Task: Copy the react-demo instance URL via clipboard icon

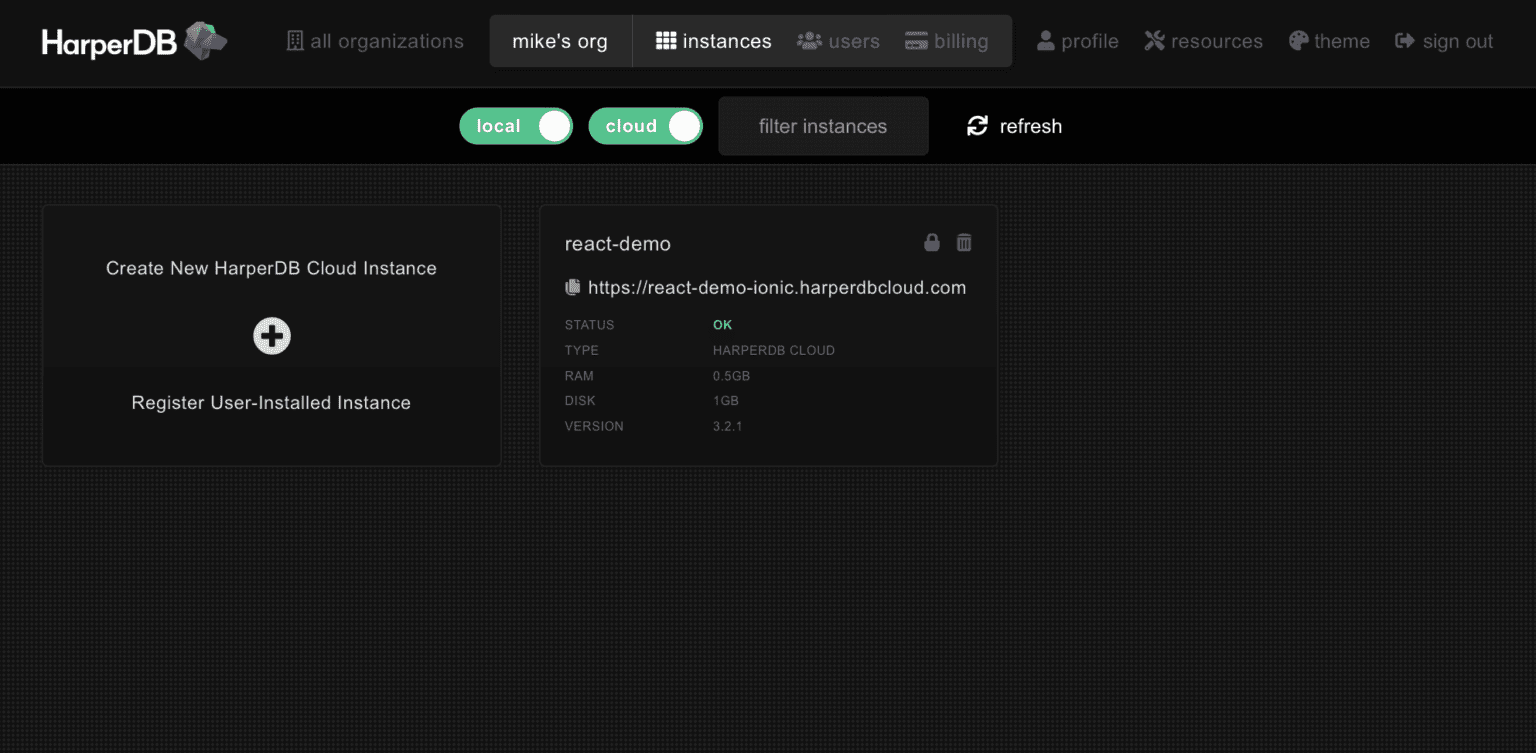Action: (572, 287)
